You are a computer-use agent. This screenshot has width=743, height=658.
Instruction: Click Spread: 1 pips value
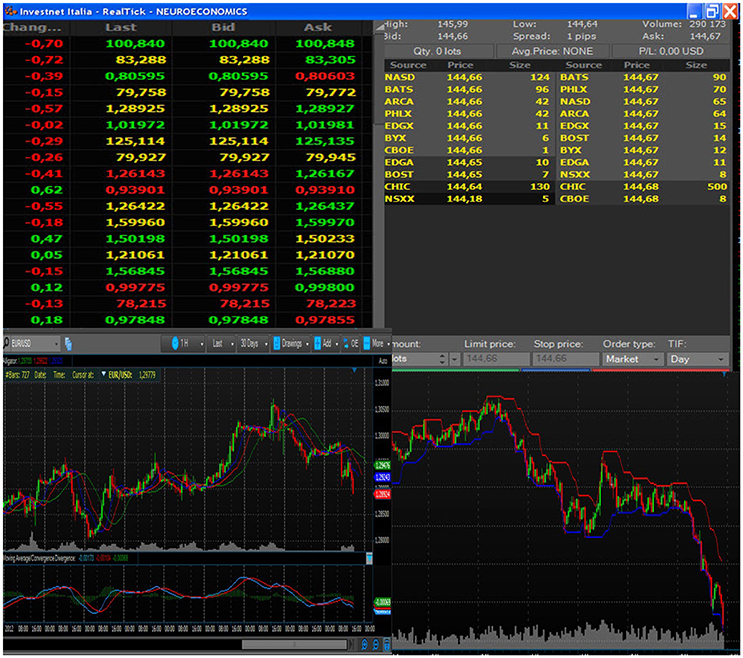coord(581,36)
